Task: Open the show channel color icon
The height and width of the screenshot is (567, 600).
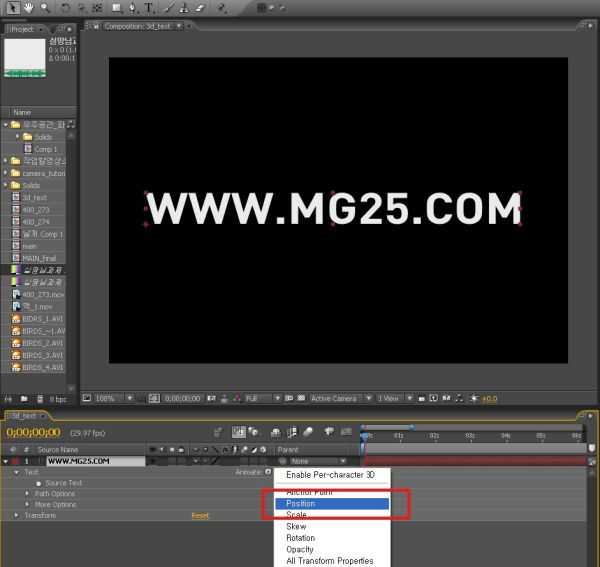Action: point(237,399)
